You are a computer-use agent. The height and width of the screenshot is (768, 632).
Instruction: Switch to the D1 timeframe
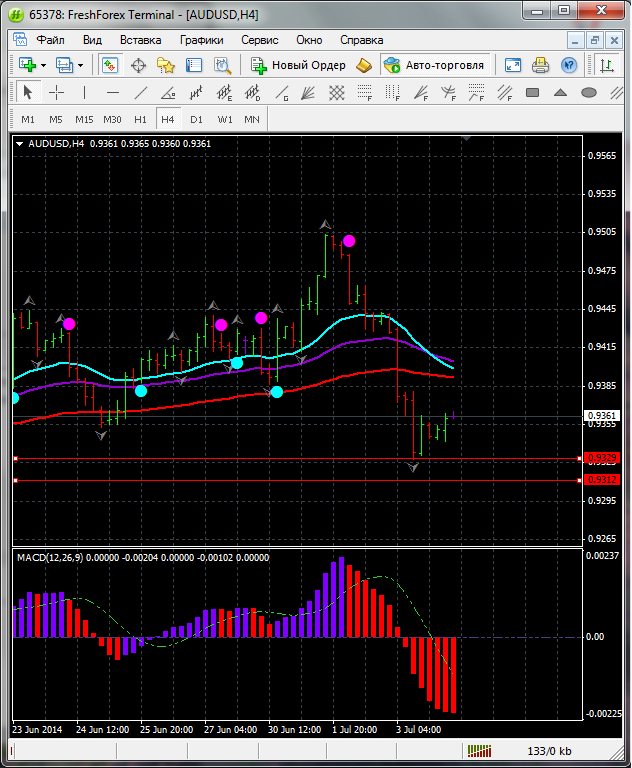196,119
